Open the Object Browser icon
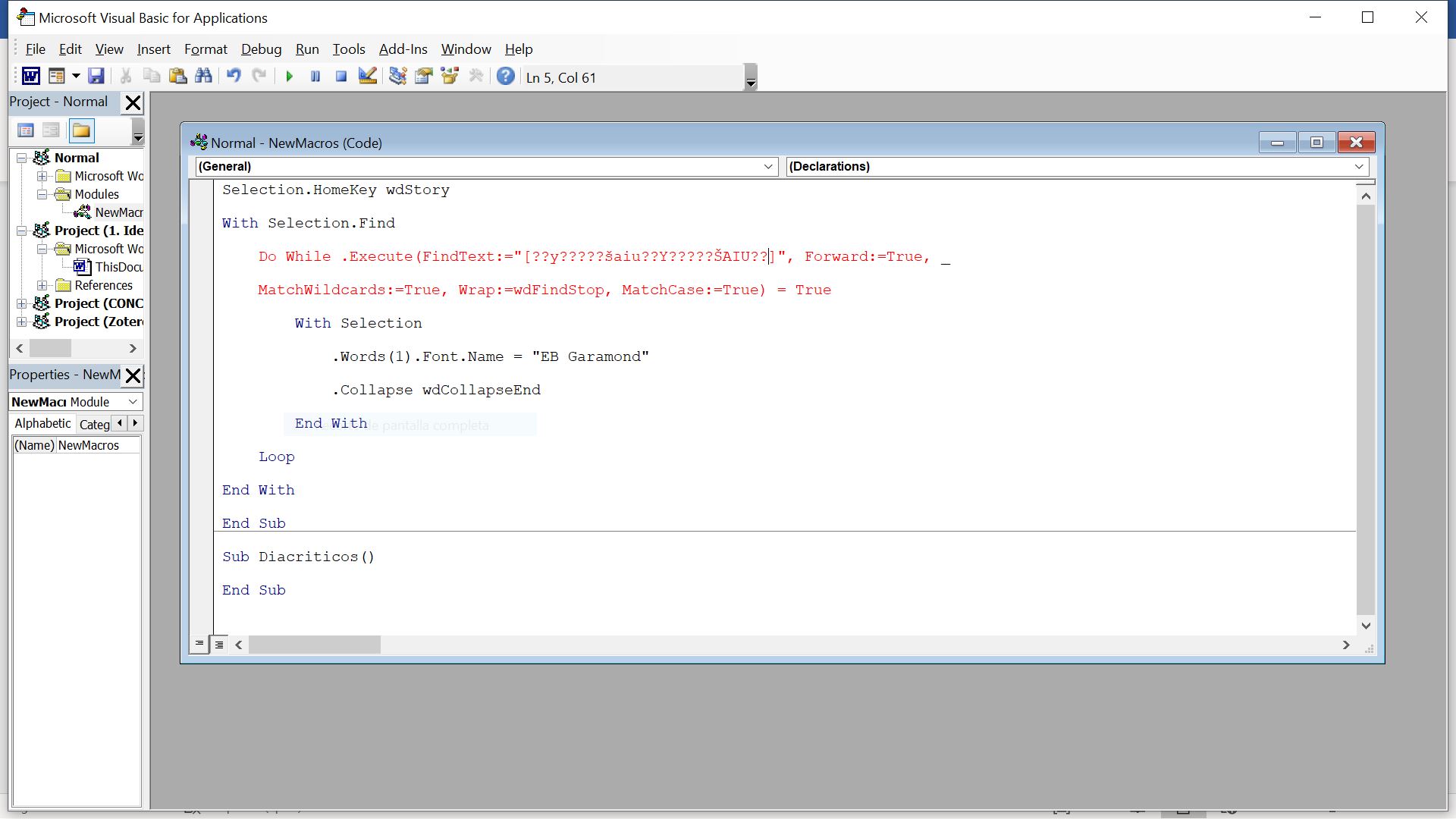 (450, 77)
